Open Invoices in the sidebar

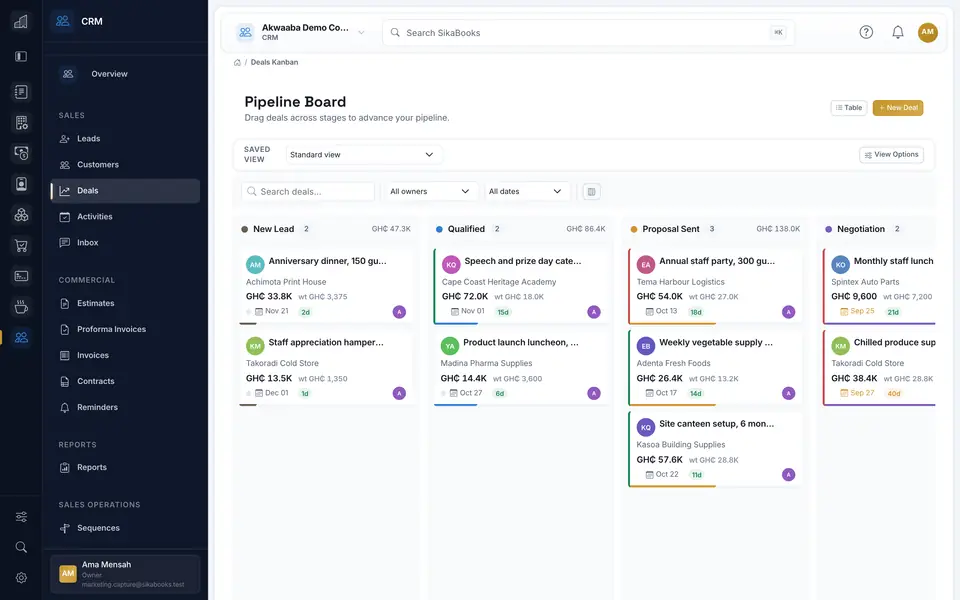[x=125, y=355]
